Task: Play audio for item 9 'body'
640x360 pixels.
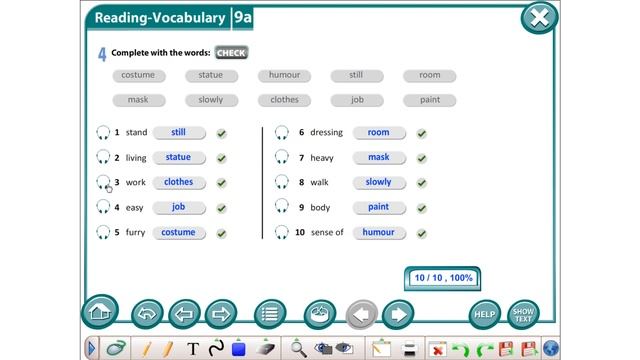Action: click(282, 207)
